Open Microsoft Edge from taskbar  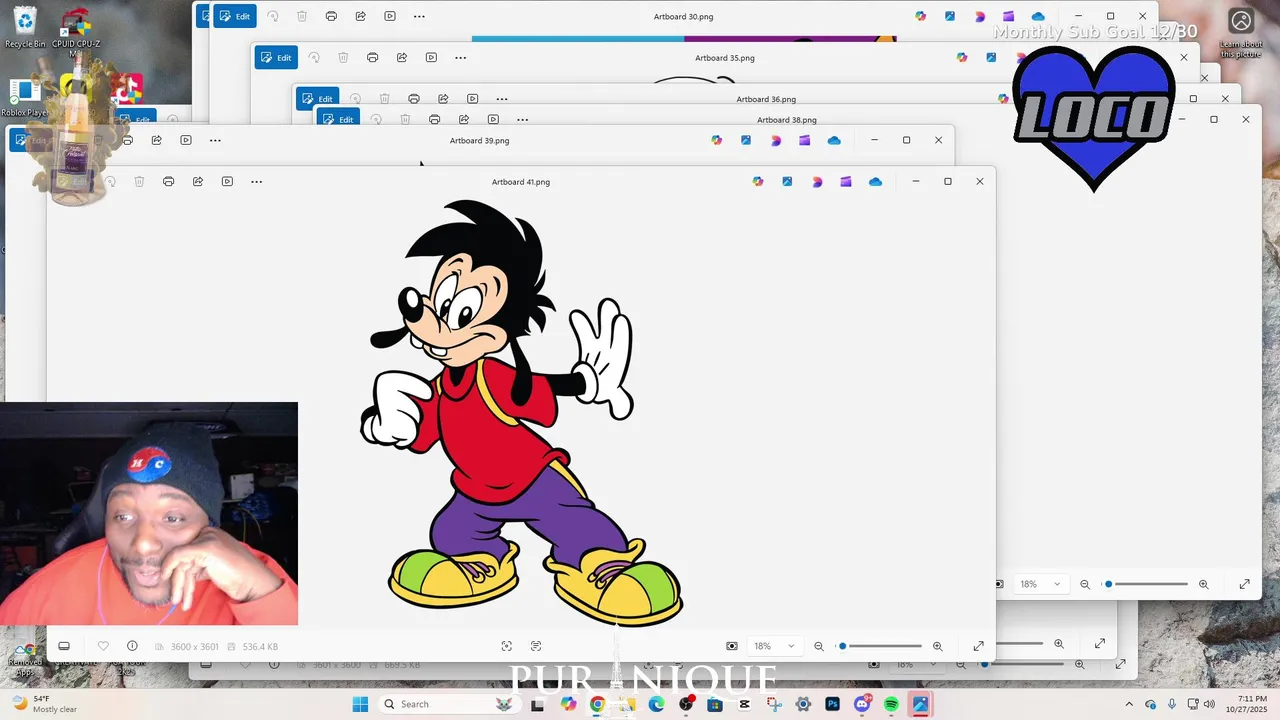[656, 704]
